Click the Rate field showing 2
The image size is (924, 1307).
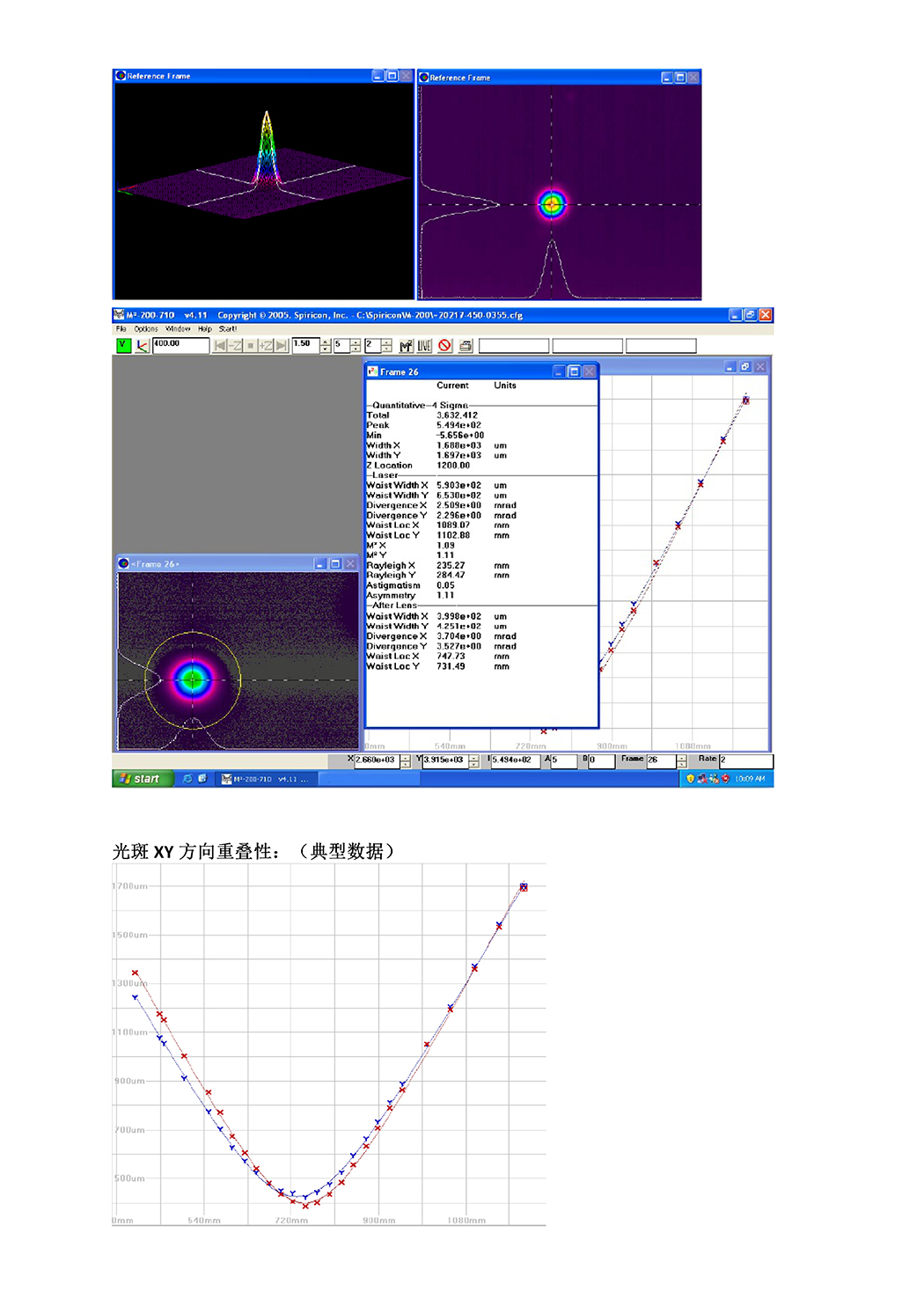[746, 760]
